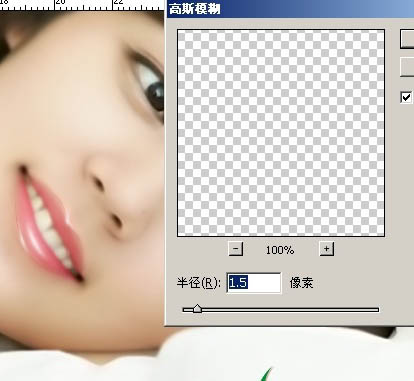The image size is (414, 381).
Task: Click the 像素 unit label
Action: [301, 283]
